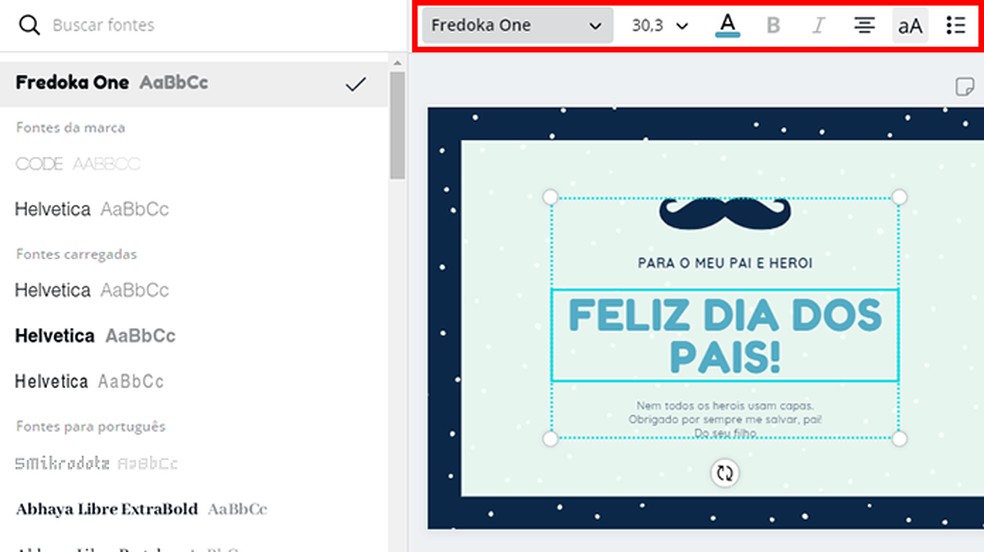This screenshot has width=984, height=552.
Task: Select the FELIZ DIA DOS PAIS! heading
Action: (x=725, y=336)
